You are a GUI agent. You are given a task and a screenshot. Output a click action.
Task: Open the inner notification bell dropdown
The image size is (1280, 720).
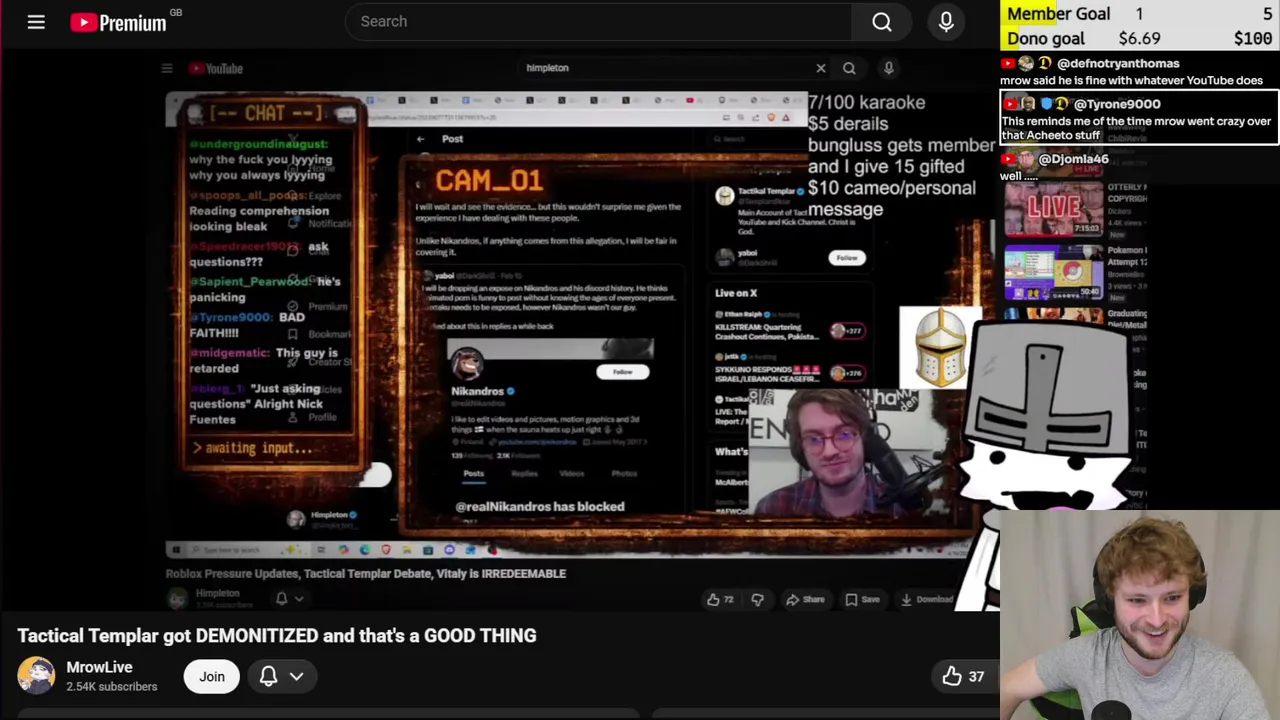(x=288, y=599)
